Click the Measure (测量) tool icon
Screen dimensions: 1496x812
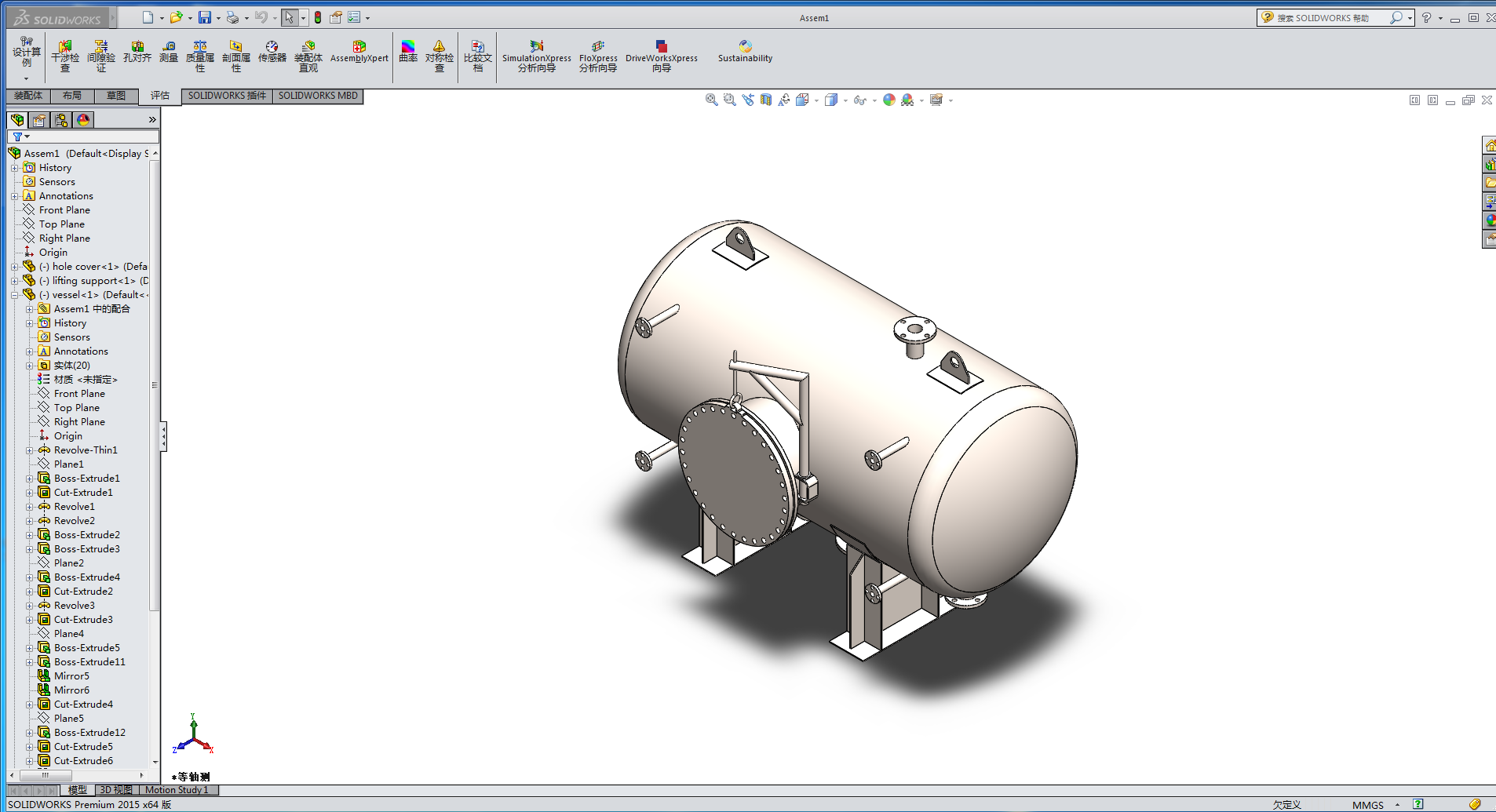[169, 52]
